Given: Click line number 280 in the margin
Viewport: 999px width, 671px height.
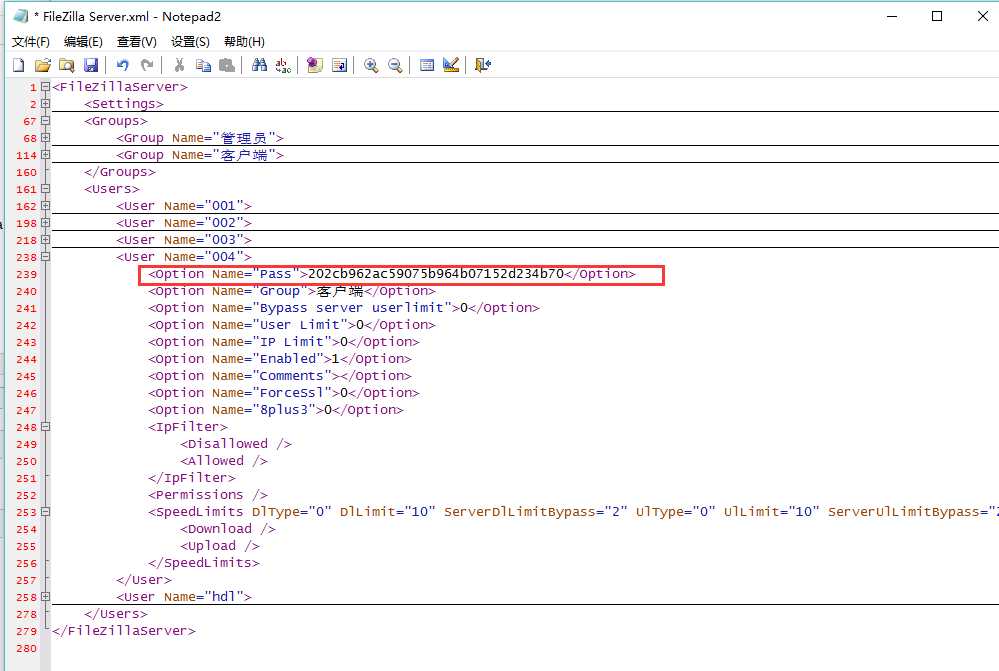Looking at the screenshot, I should [26, 649].
